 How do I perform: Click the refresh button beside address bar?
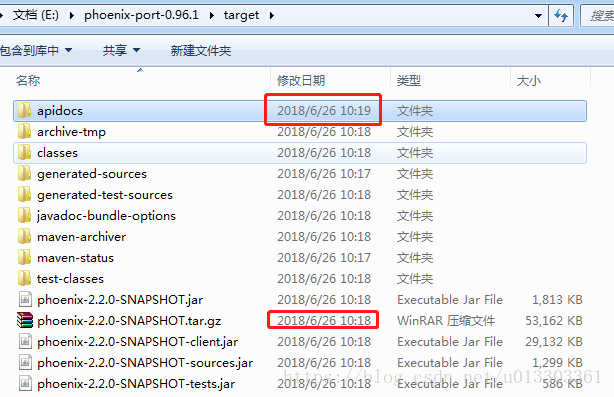(x=561, y=16)
